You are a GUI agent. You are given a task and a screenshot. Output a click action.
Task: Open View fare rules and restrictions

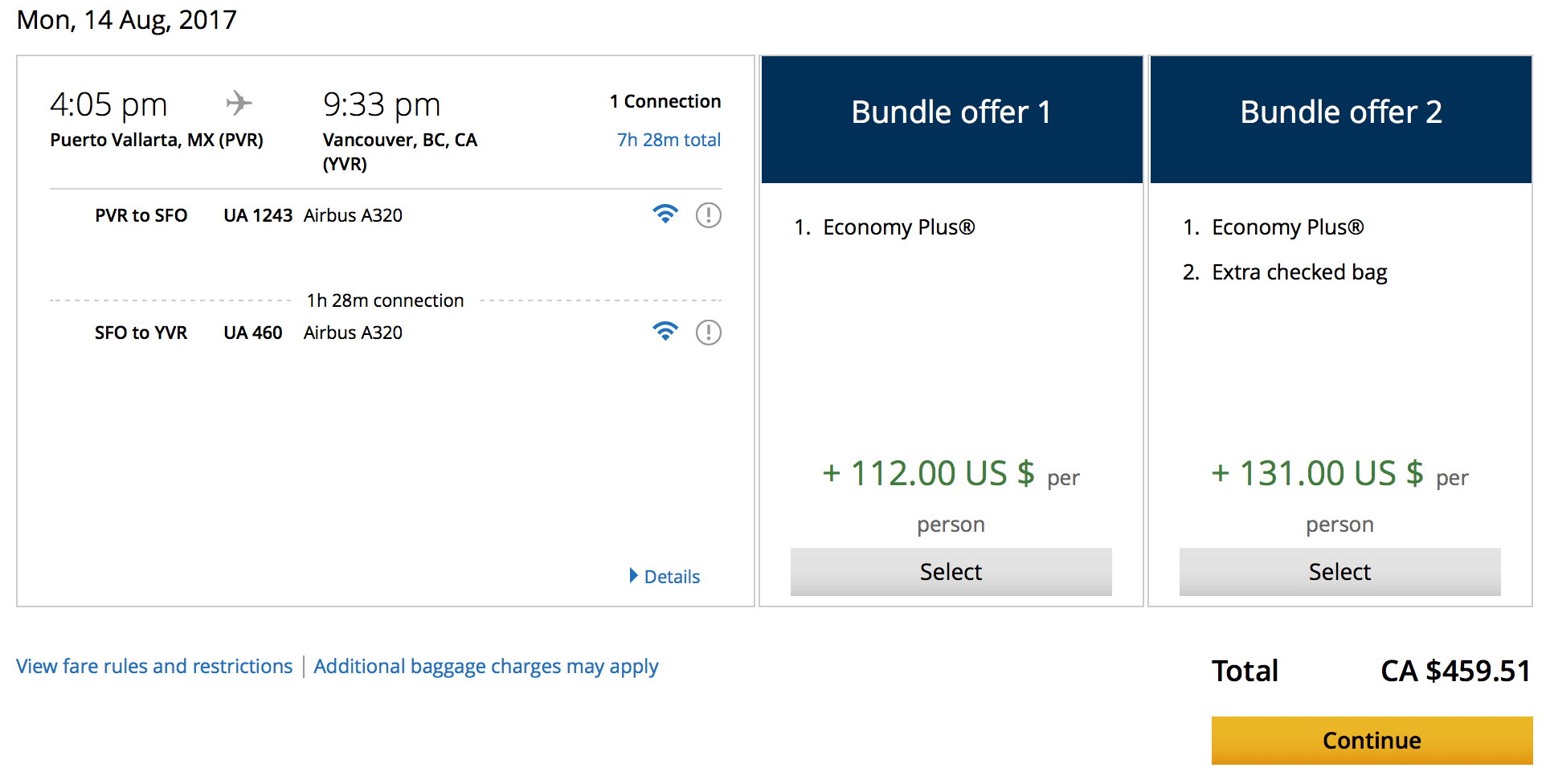coord(154,667)
